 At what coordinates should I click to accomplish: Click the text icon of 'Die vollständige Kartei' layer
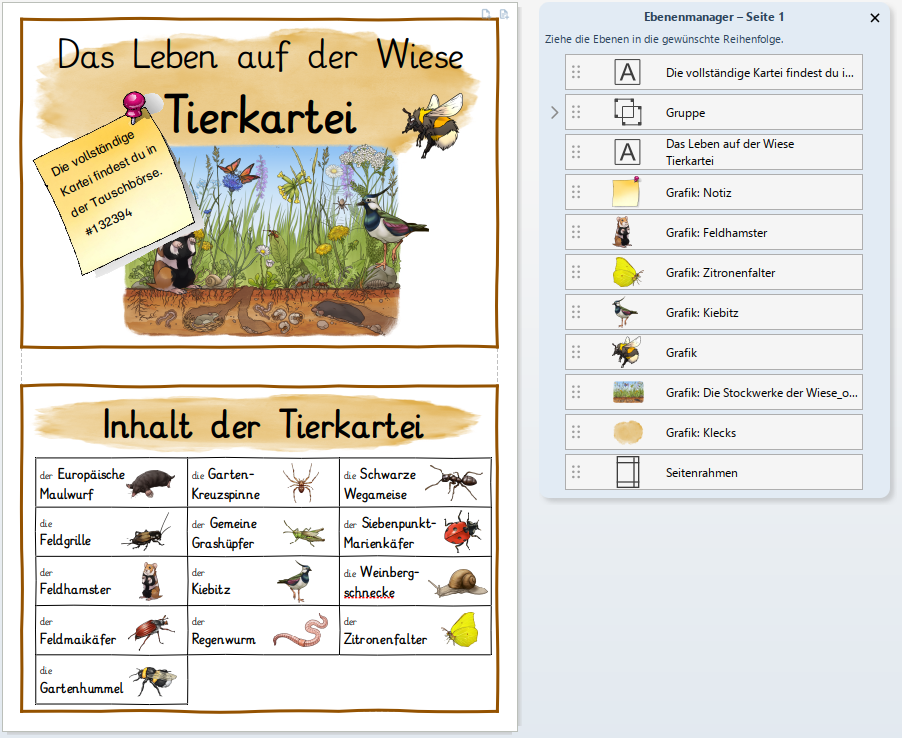click(x=627, y=73)
